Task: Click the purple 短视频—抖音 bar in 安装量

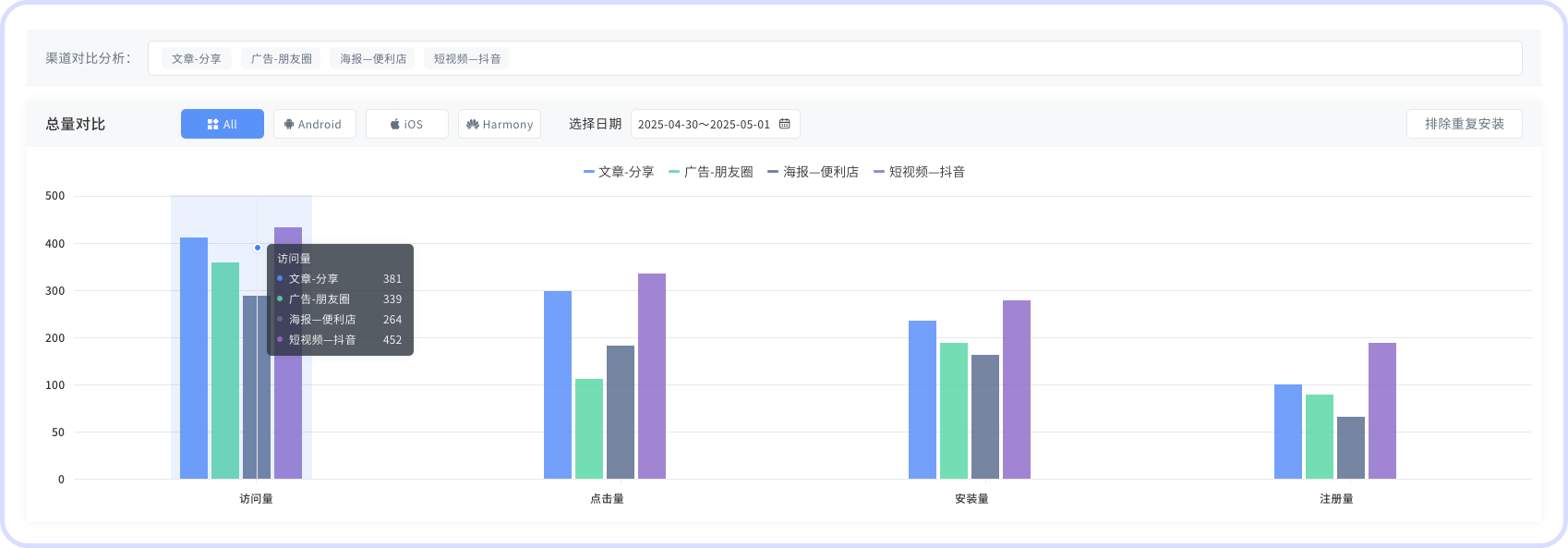Action: (x=1017, y=390)
